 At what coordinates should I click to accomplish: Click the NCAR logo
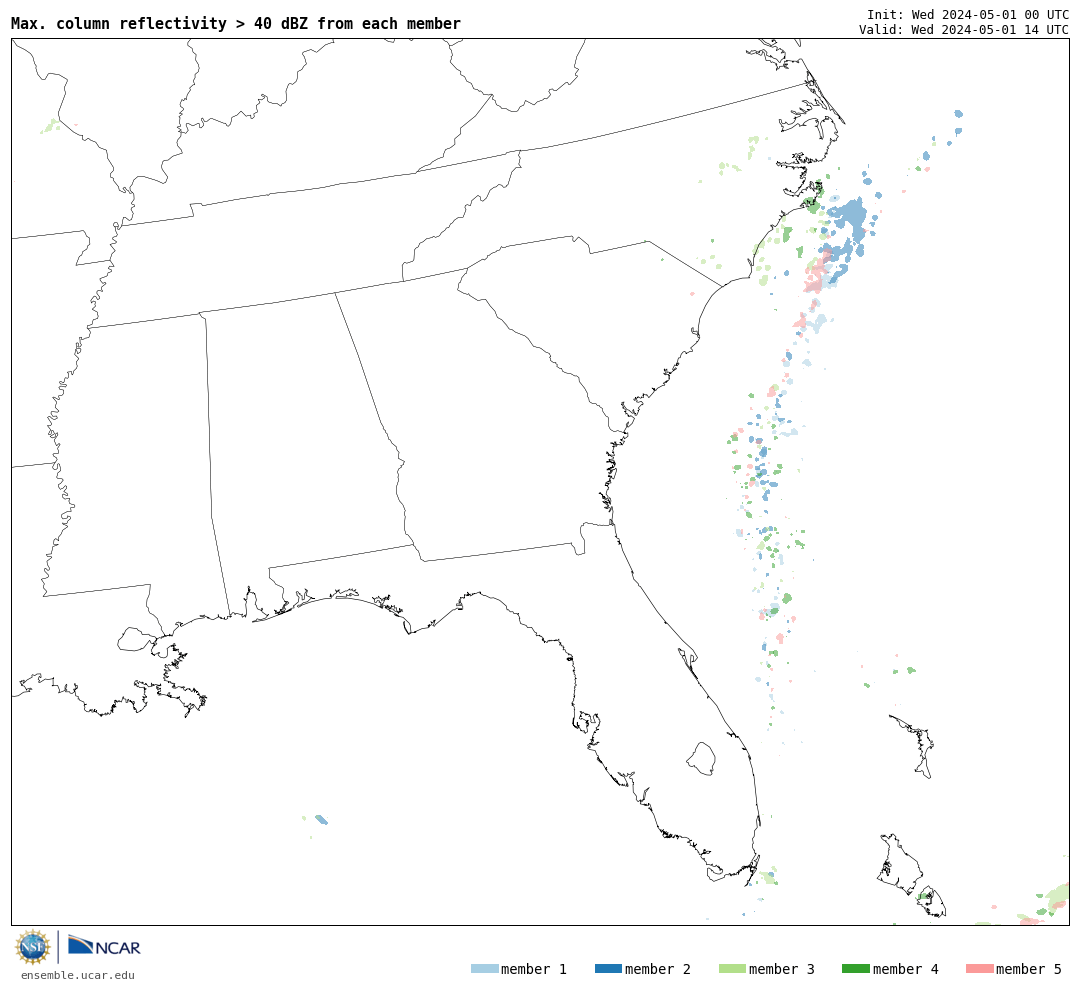pyautogui.click(x=105, y=946)
